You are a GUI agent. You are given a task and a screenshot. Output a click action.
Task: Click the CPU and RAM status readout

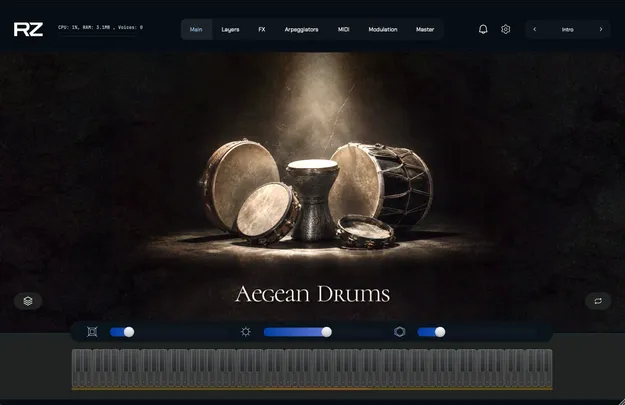(x=100, y=28)
